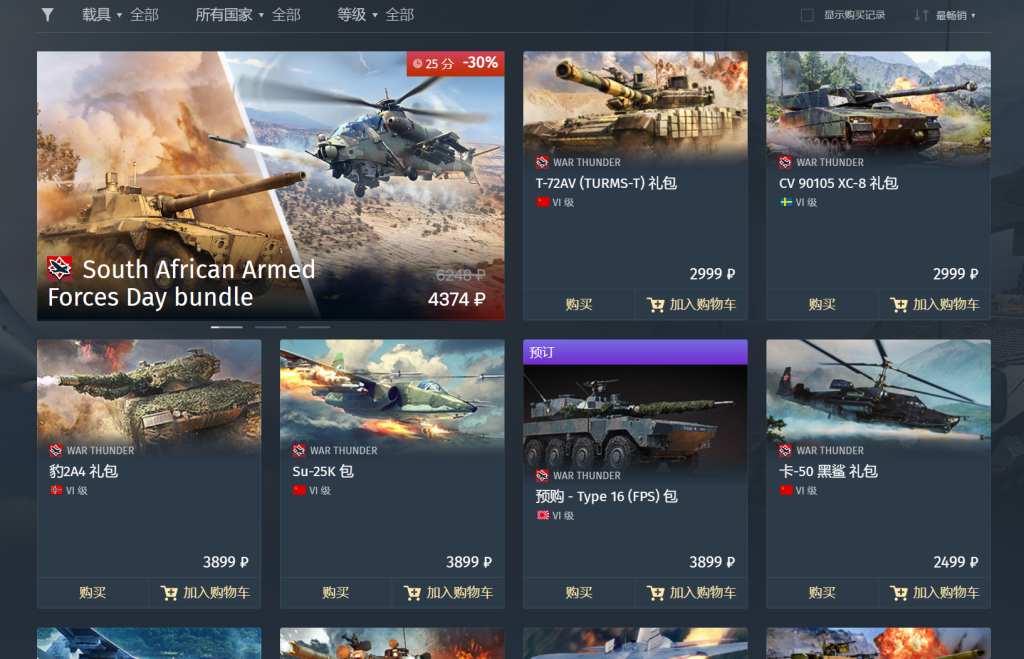Viewport: 1024px width, 659px height.
Task: Add 预购 Type 16 (FPS) 包 to cart
Action: [692, 592]
